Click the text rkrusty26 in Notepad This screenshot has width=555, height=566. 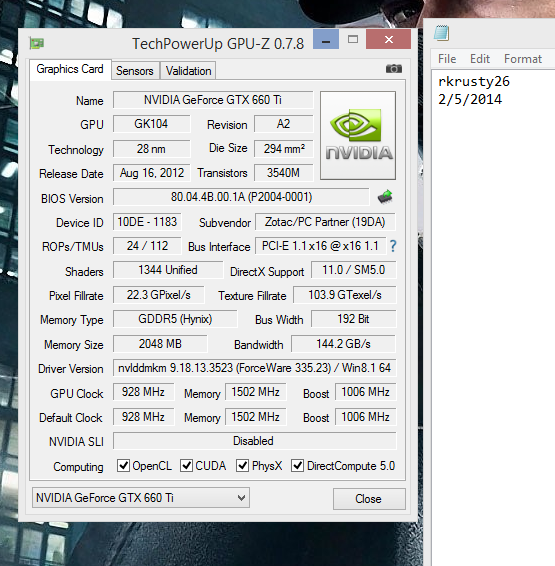pyautogui.click(x=473, y=82)
